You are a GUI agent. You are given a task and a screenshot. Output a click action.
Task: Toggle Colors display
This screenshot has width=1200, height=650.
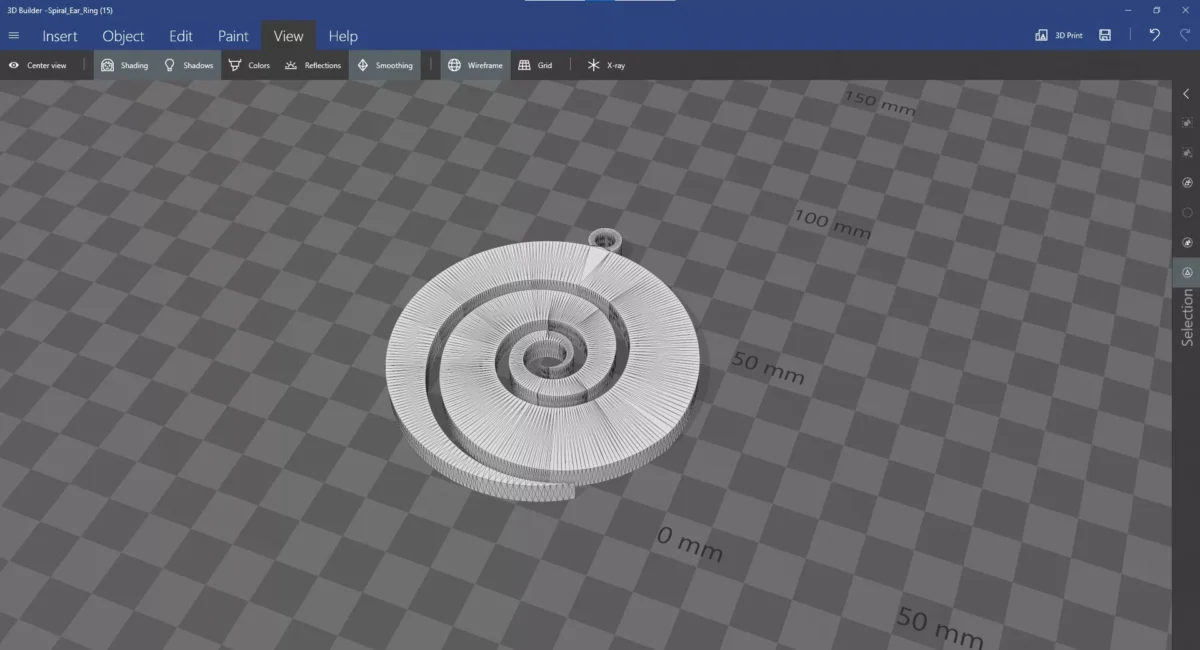(249, 65)
